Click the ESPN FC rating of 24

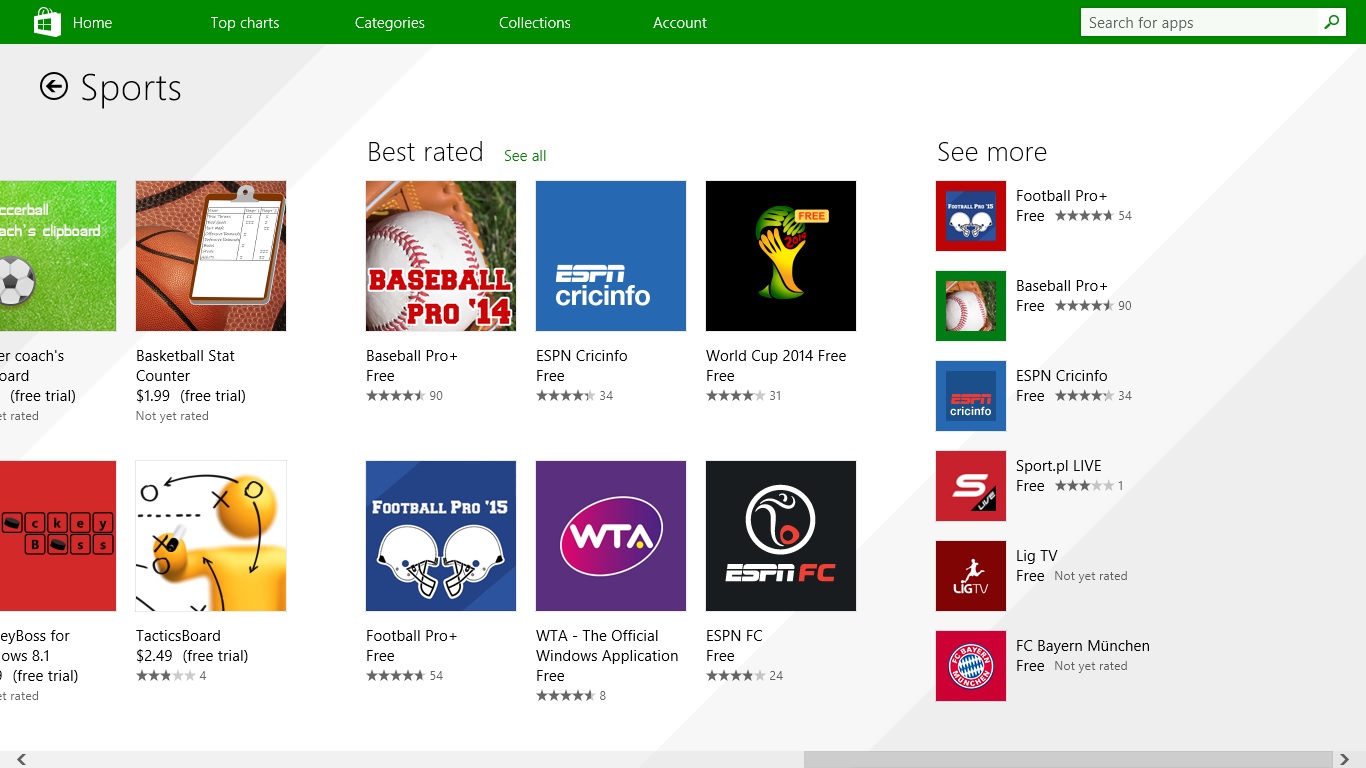pyautogui.click(x=744, y=676)
